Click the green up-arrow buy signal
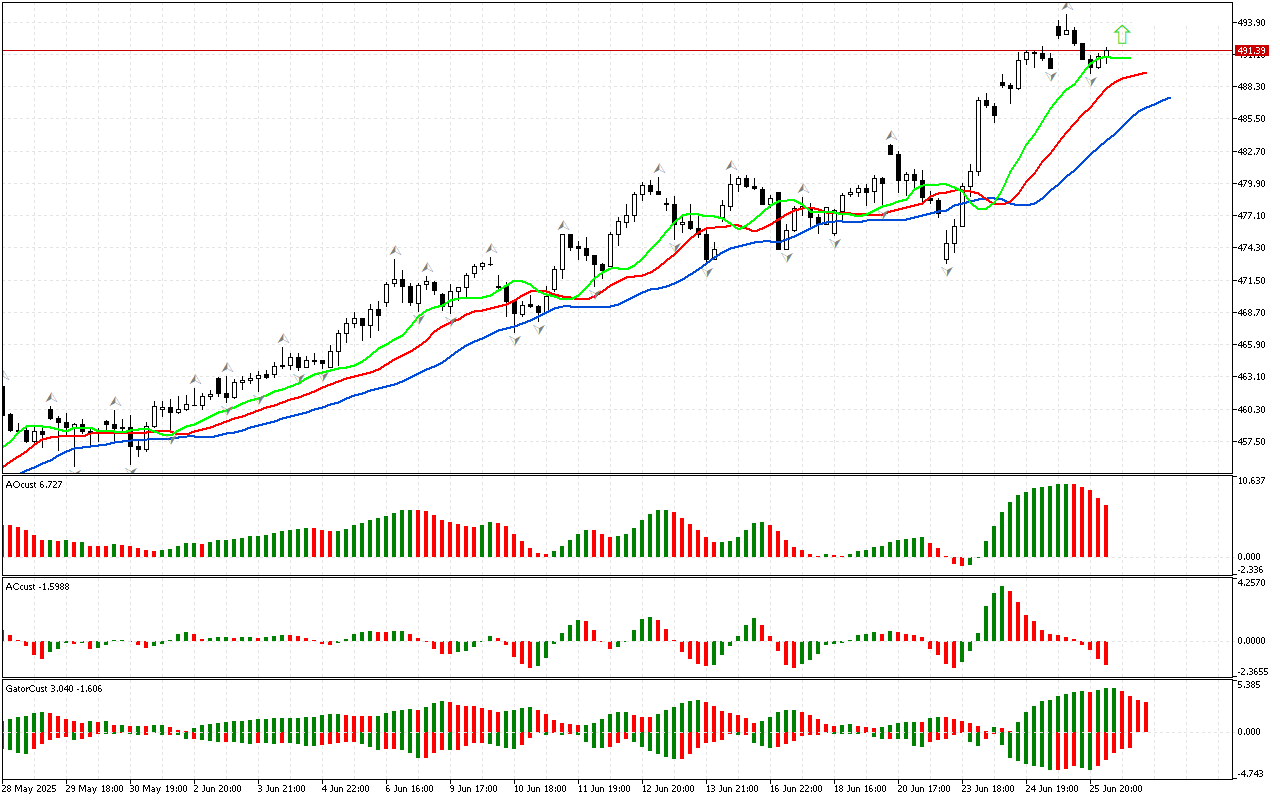 (x=1122, y=35)
